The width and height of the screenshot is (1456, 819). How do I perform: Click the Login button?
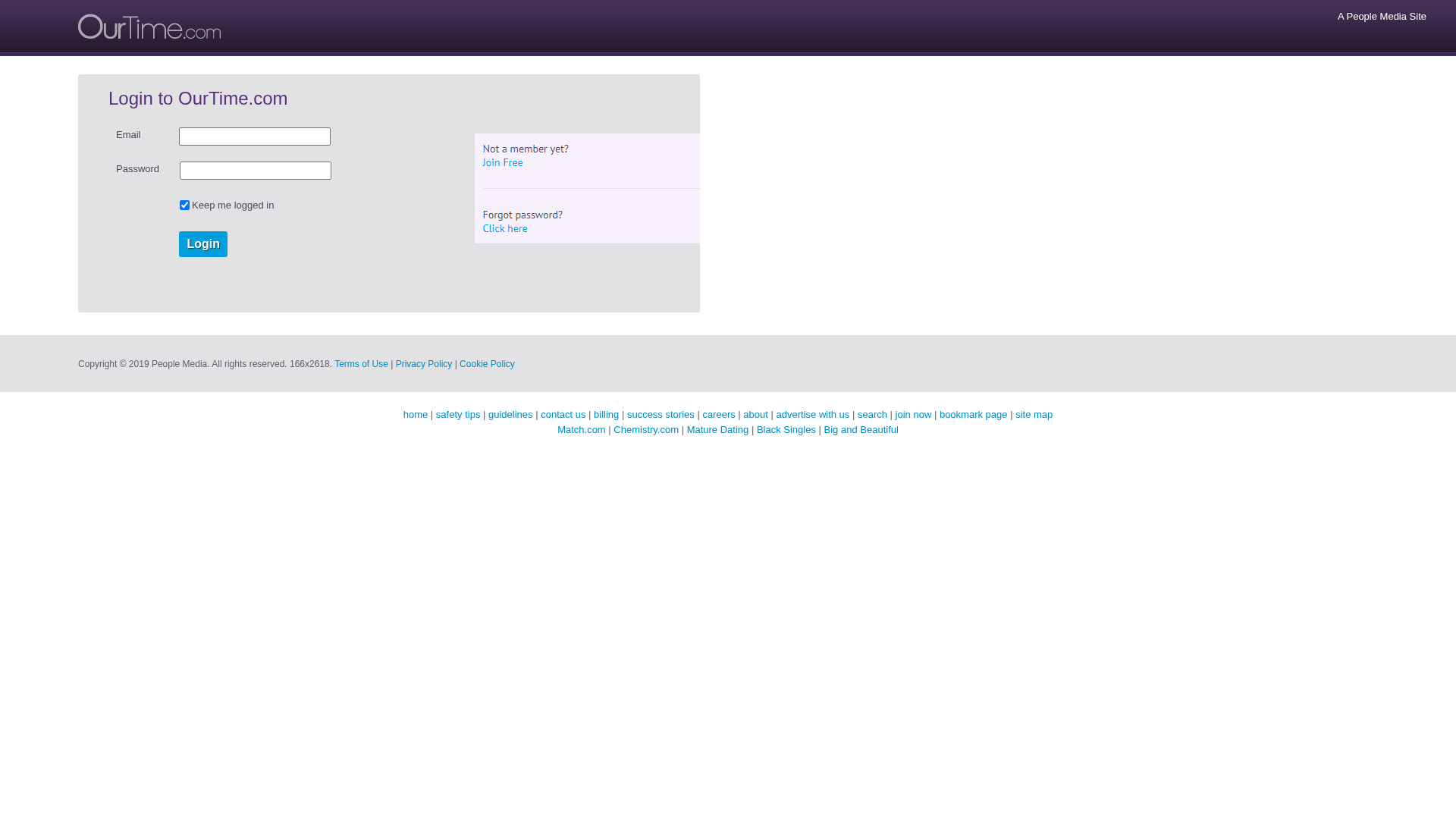click(203, 244)
